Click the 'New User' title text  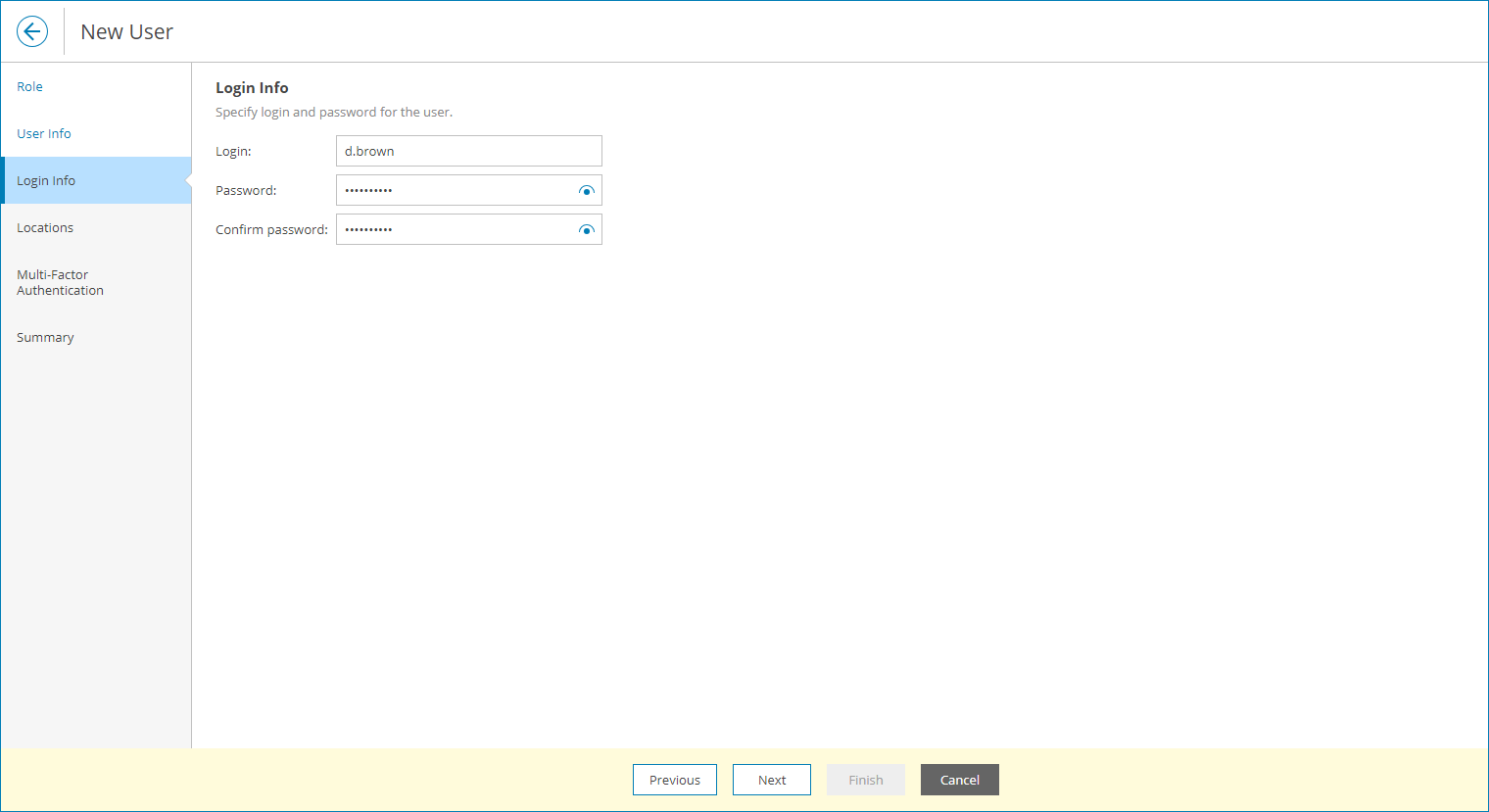[126, 32]
